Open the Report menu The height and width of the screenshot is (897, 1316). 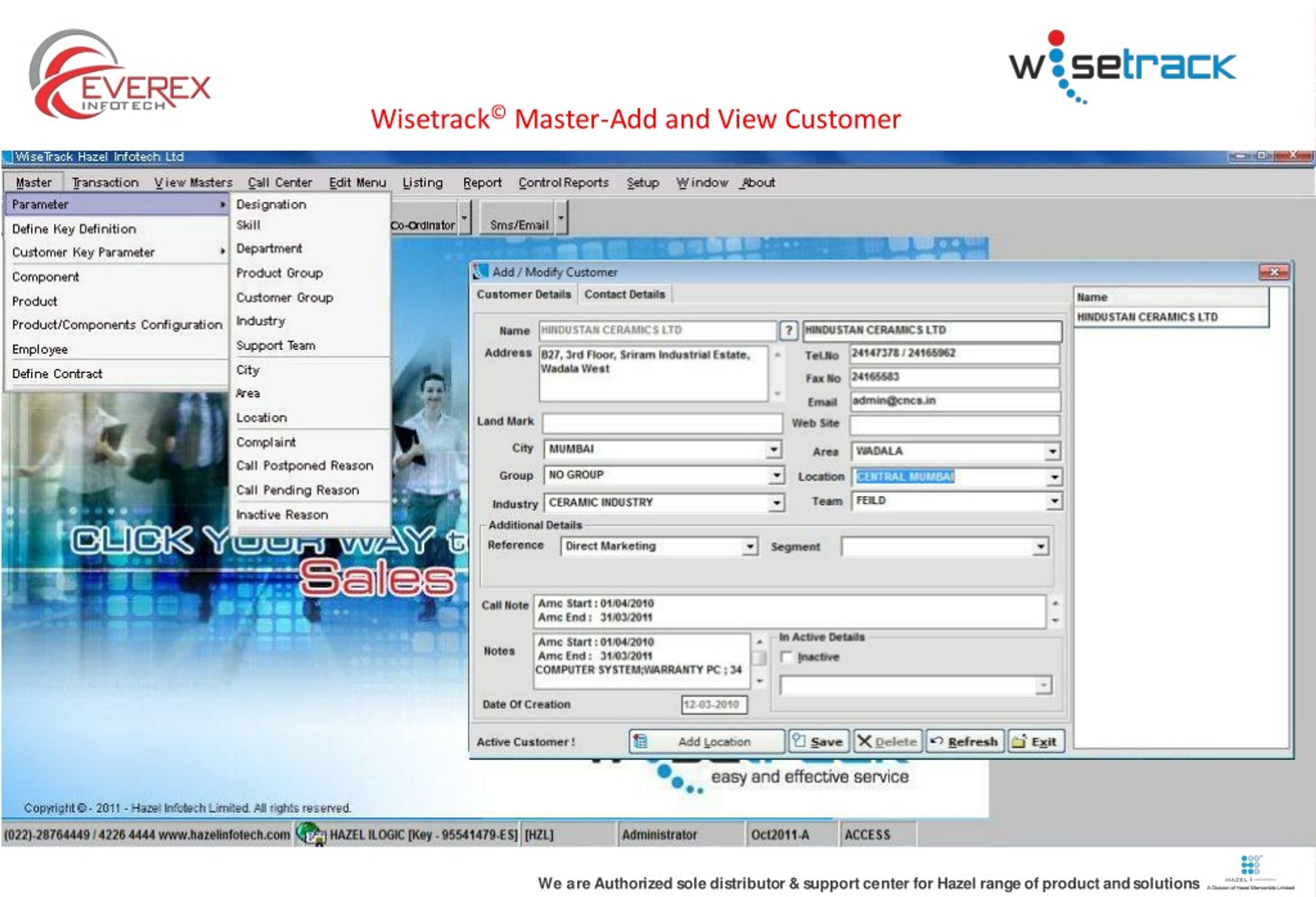pos(482,182)
